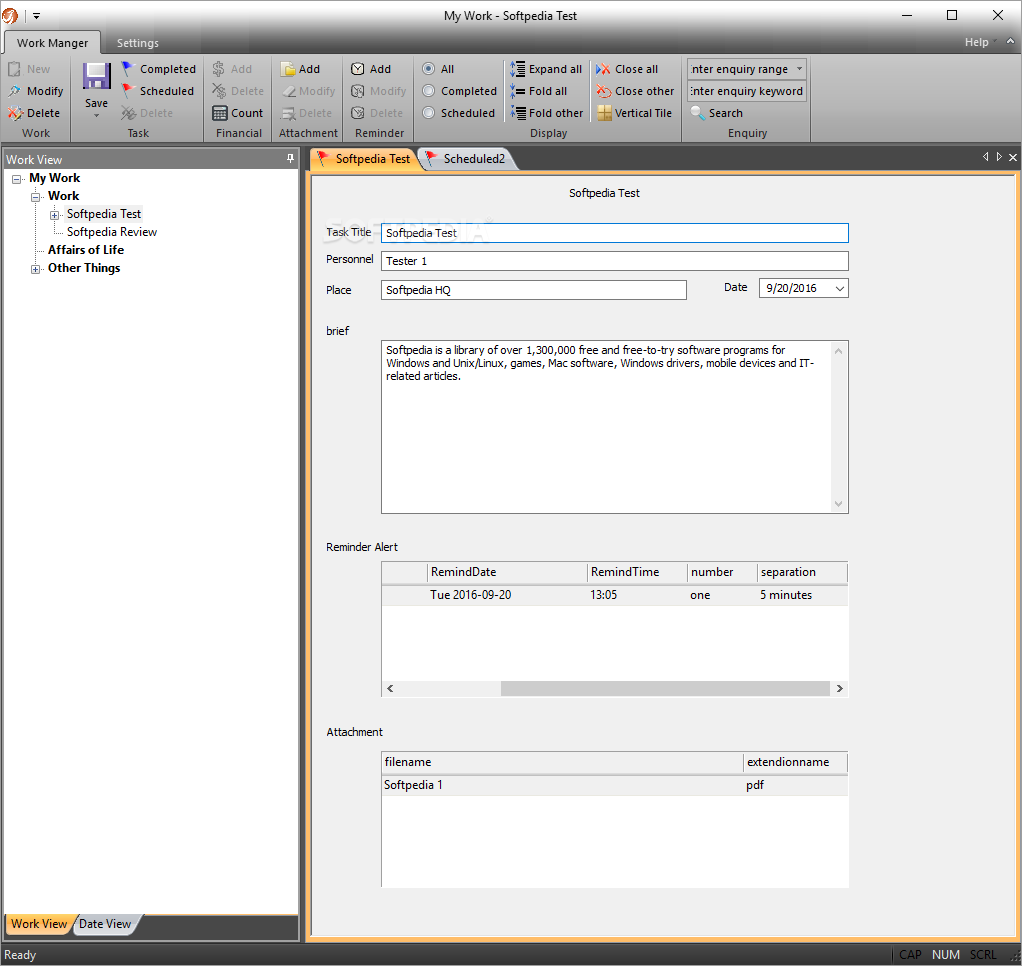Click Delete in the Reminder group

coord(377,113)
